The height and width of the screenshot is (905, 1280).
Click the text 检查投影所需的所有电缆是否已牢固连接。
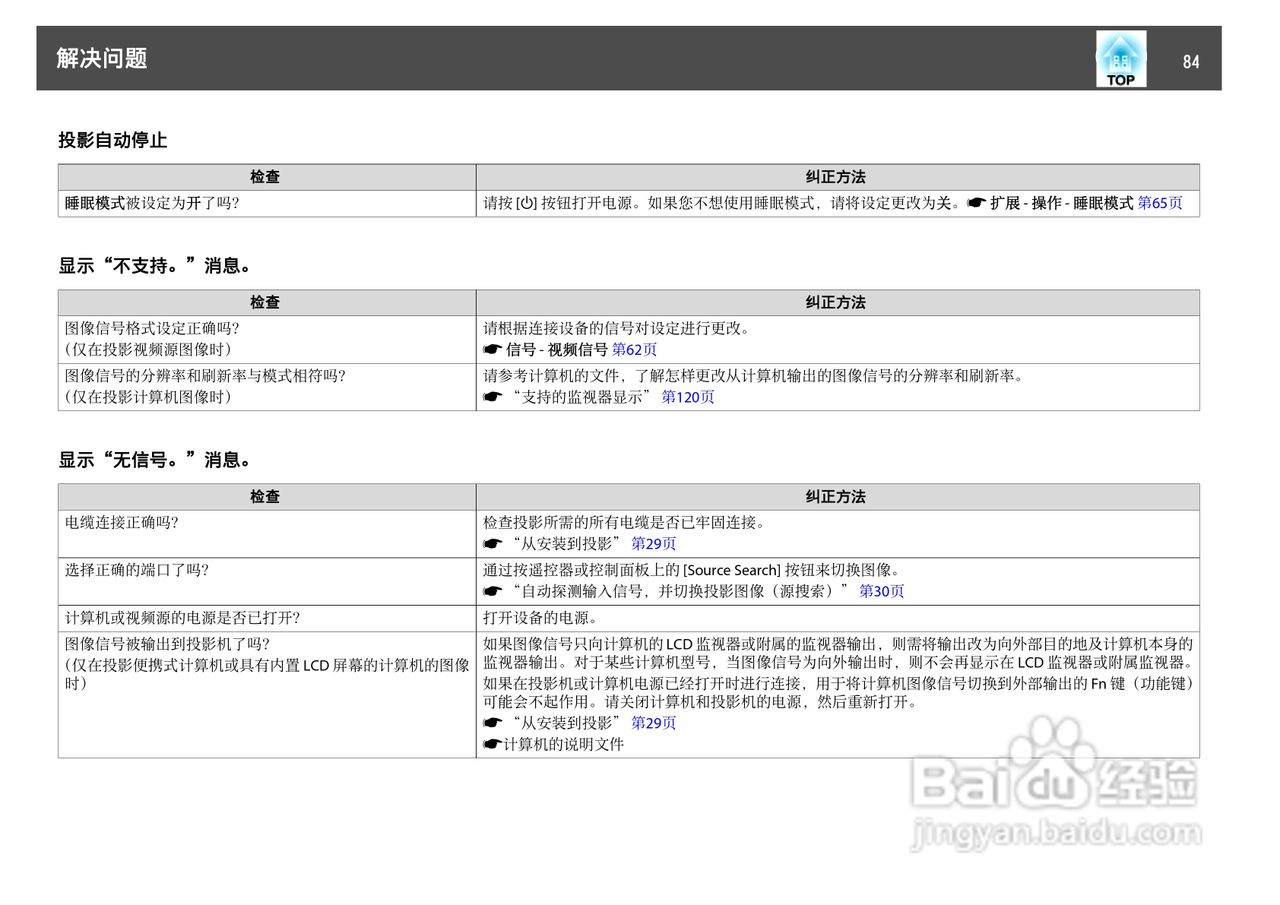tap(626, 522)
